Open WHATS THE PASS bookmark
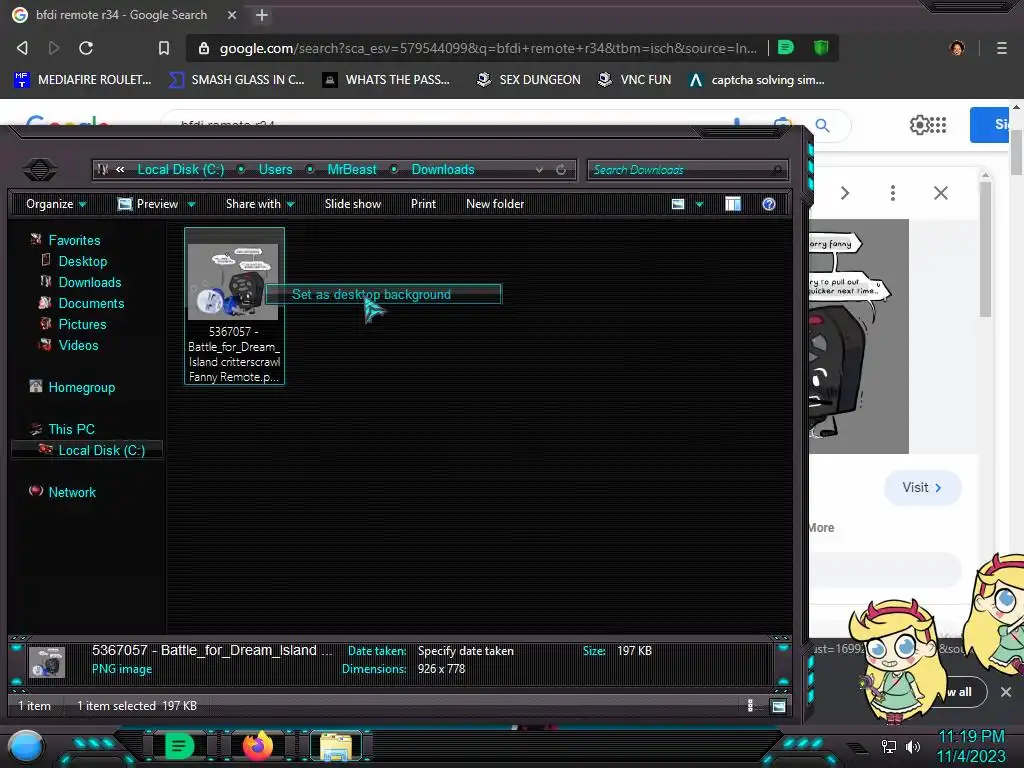 387,80
